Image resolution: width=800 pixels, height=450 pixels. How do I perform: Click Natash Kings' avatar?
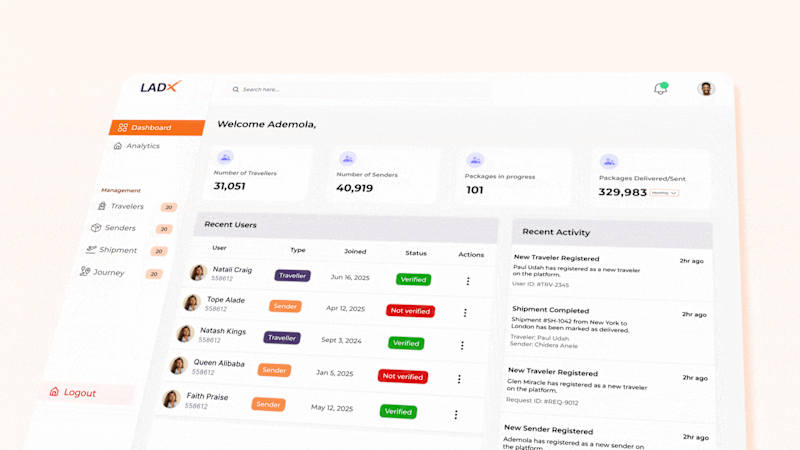pyautogui.click(x=185, y=334)
